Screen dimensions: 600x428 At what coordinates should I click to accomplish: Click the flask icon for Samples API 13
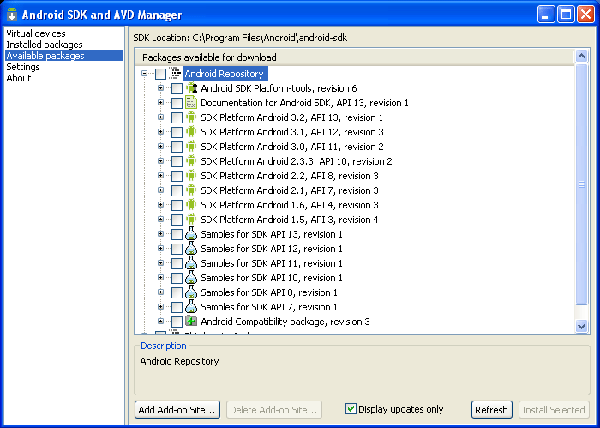tap(191, 234)
